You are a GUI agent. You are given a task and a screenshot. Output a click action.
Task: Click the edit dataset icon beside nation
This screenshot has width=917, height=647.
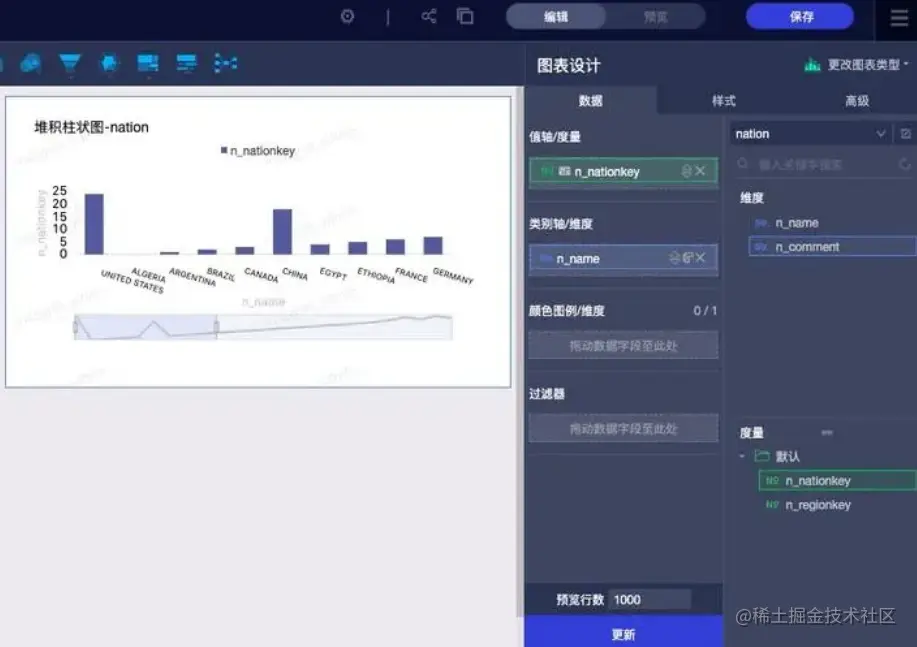[x=905, y=134]
